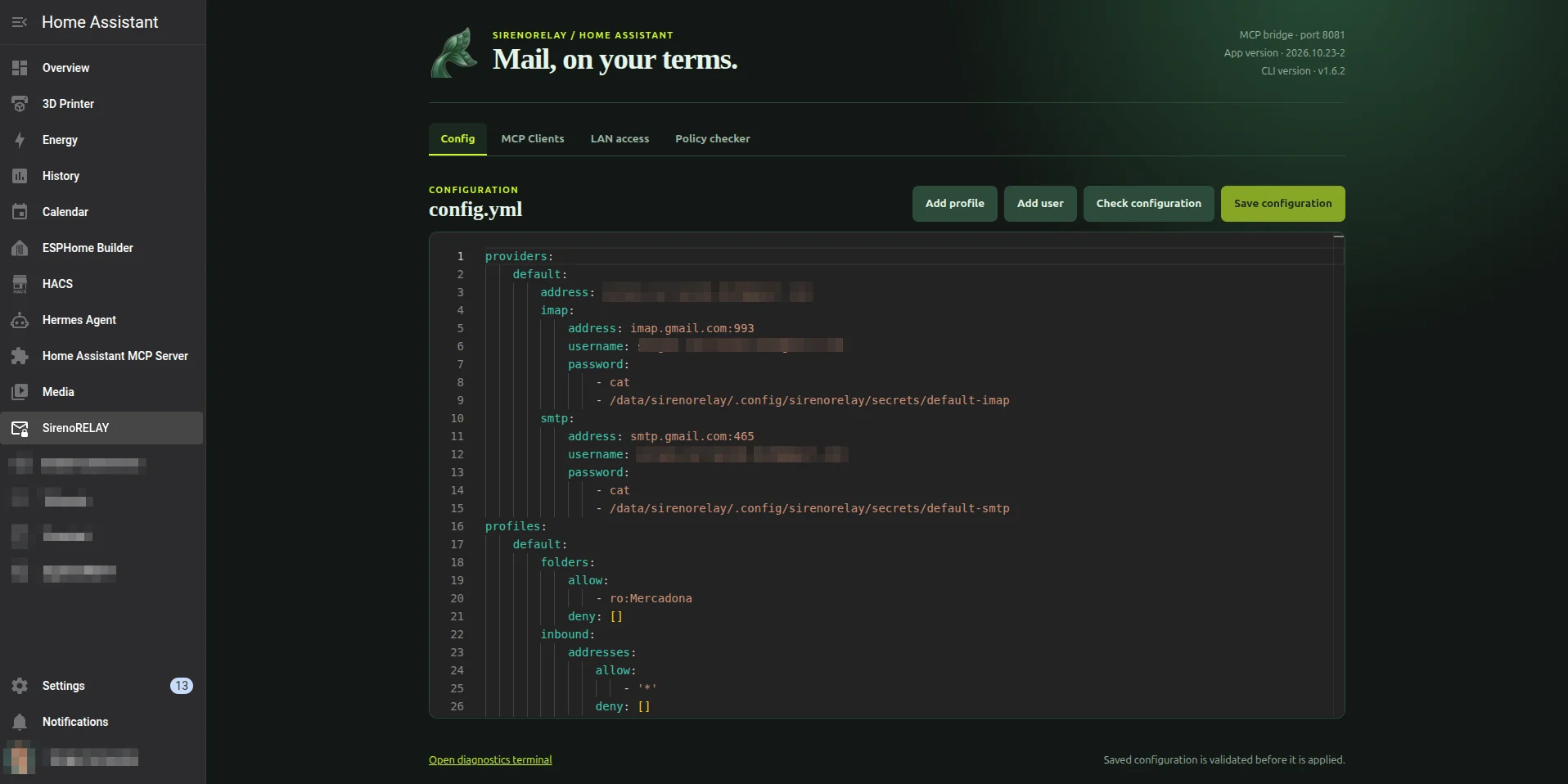Click the ro:Mercadona folder entry
1568x784 pixels.
(x=651, y=598)
